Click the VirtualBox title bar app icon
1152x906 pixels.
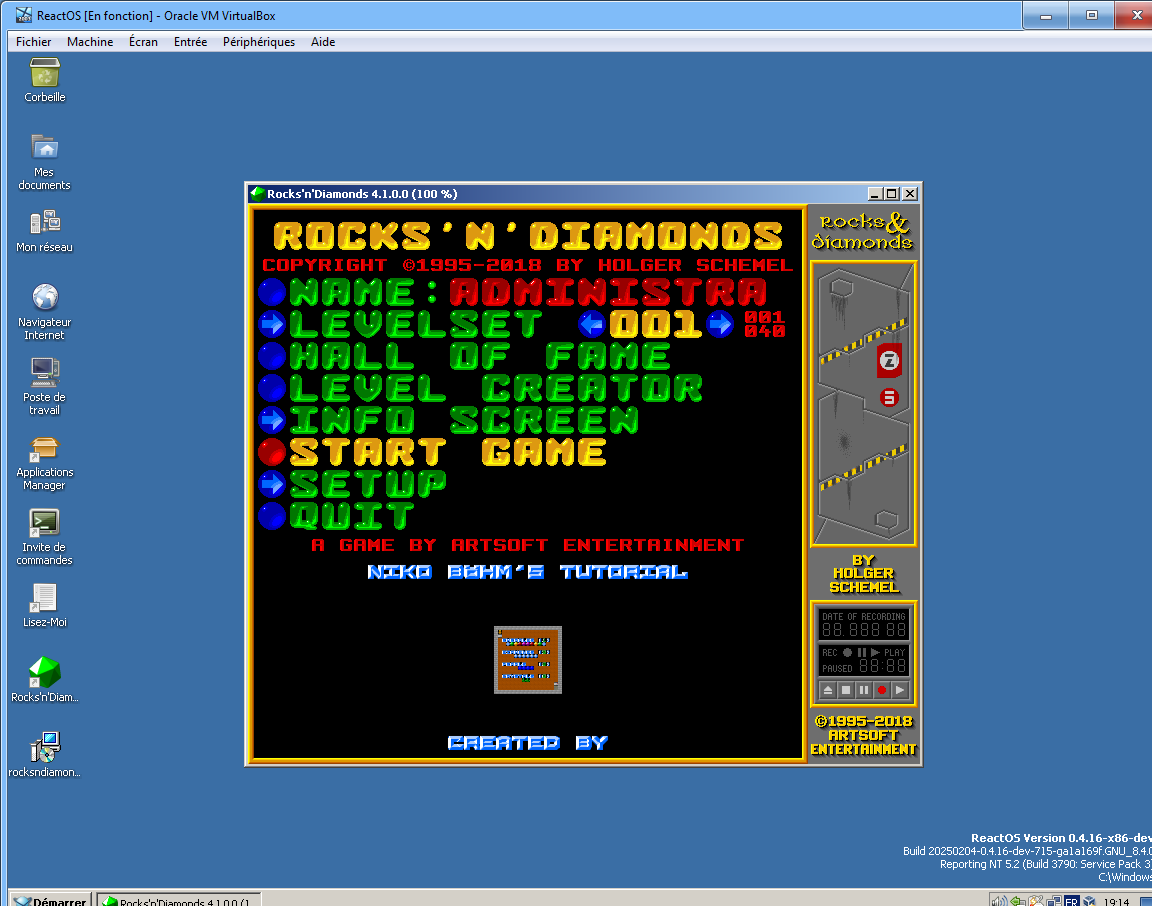click(x=24, y=15)
